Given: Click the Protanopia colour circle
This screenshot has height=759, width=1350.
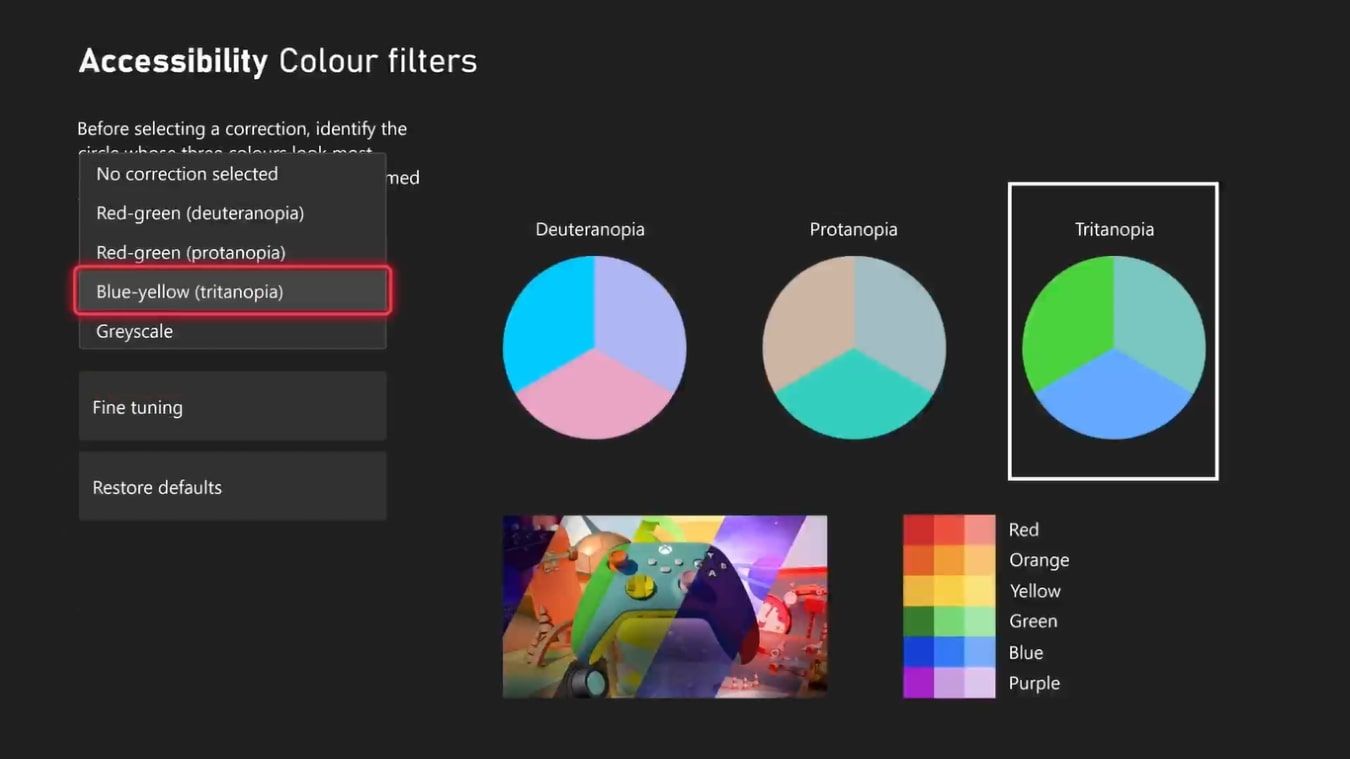Looking at the screenshot, I should (x=854, y=347).
